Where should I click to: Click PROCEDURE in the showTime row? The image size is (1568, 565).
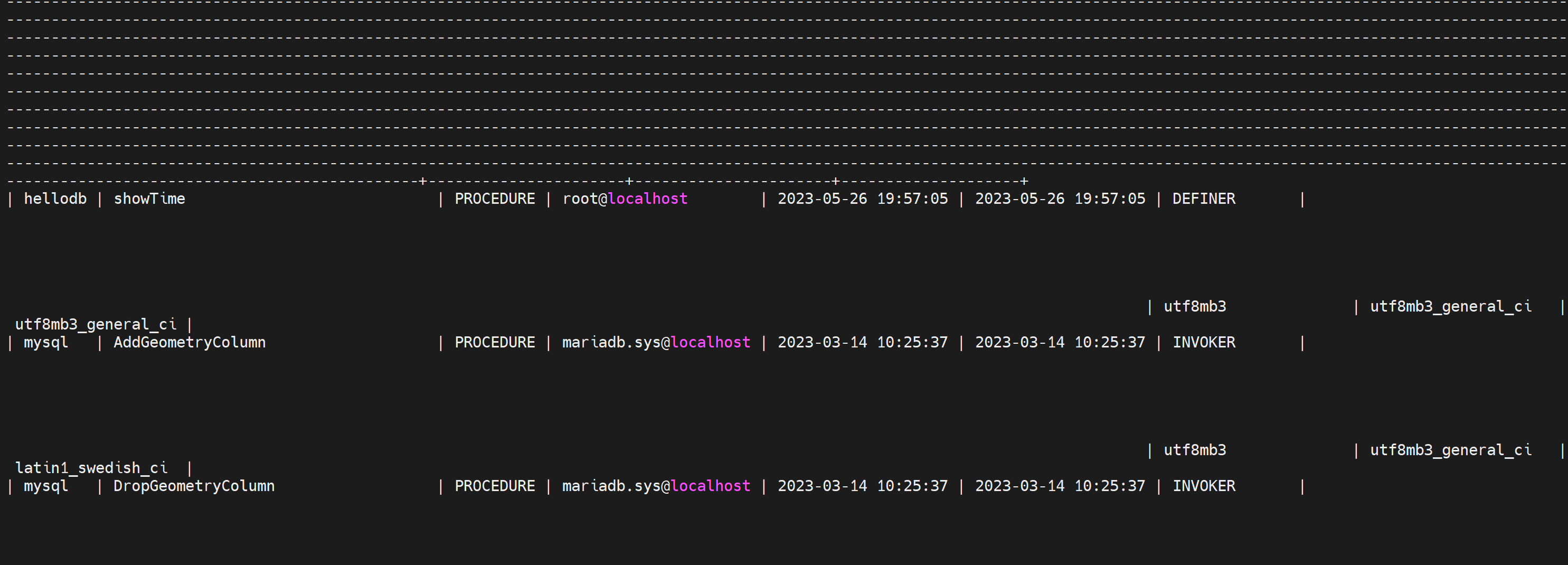pos(494,199)
